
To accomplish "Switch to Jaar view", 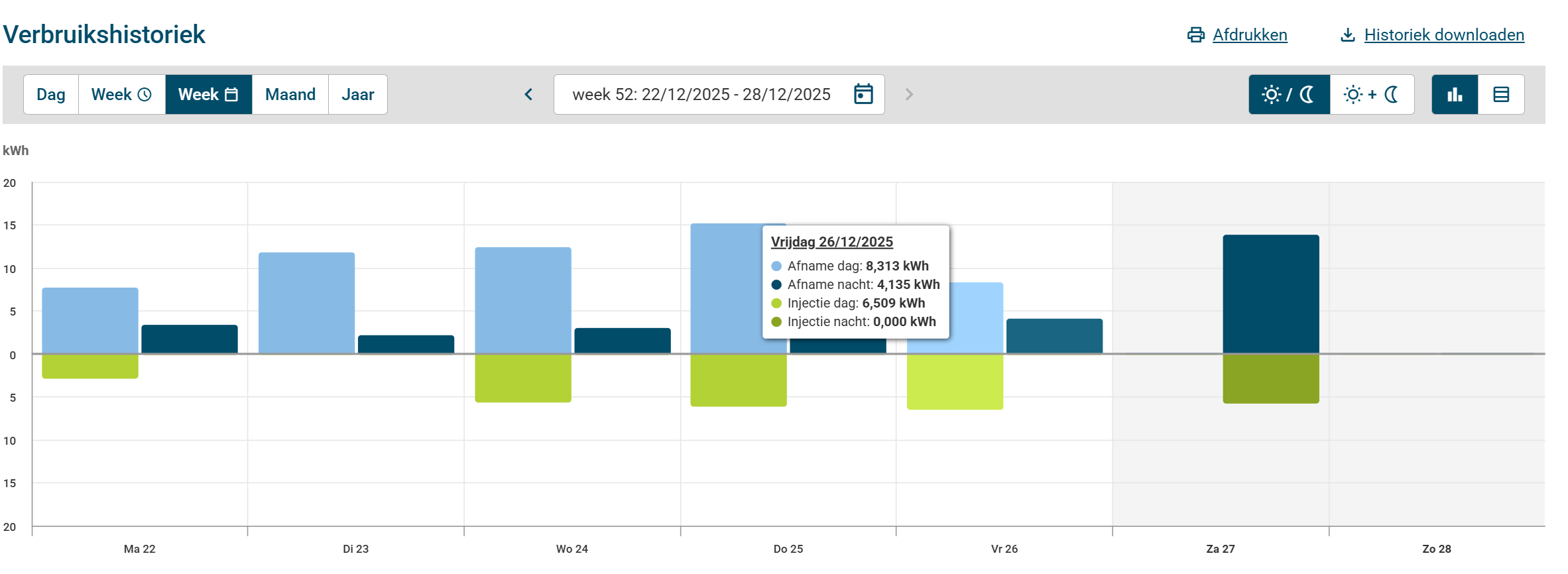I will click(x=357, y=95).
